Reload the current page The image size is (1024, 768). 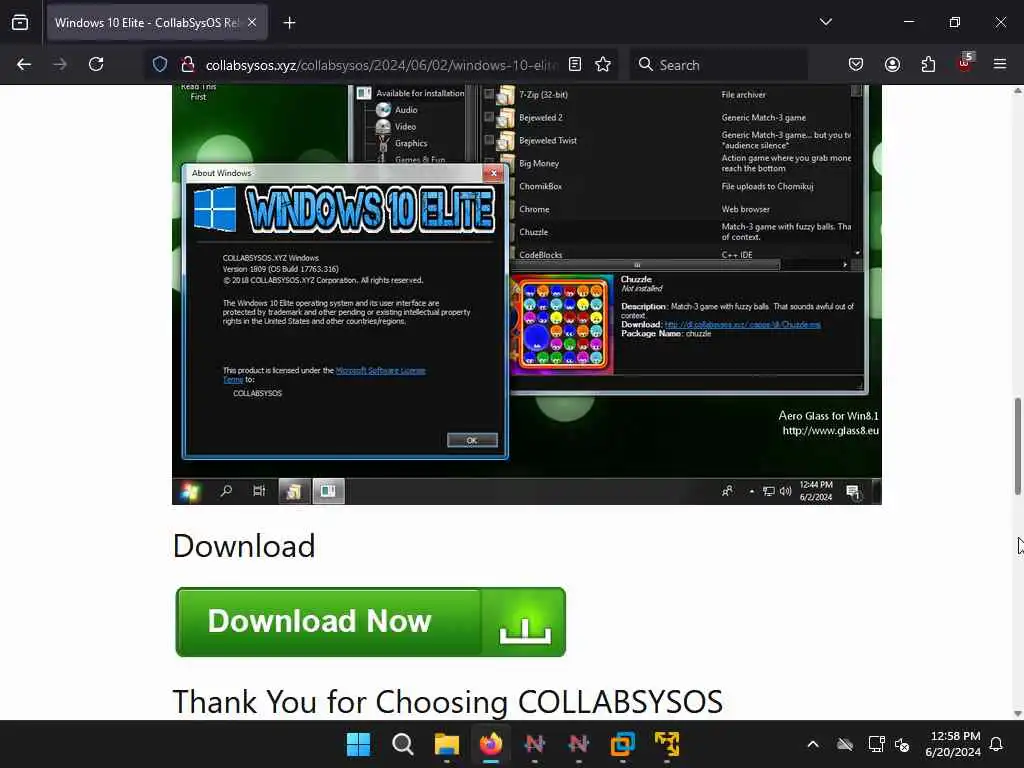[96, 64]
